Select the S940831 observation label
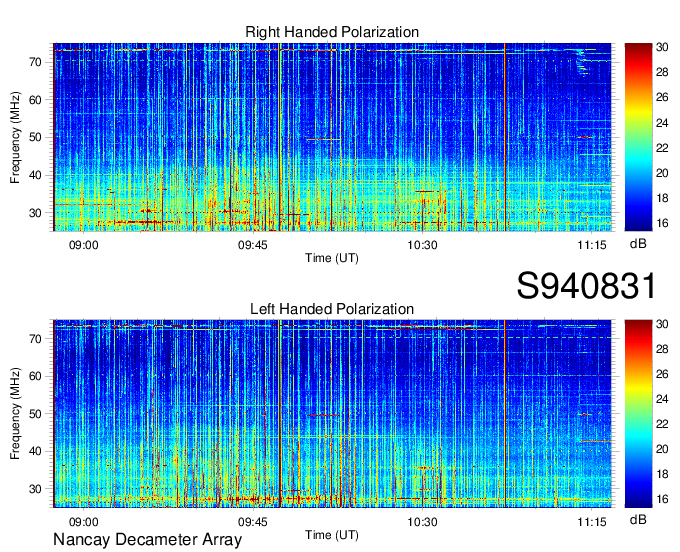680x552 pixels. coord(586,285)
